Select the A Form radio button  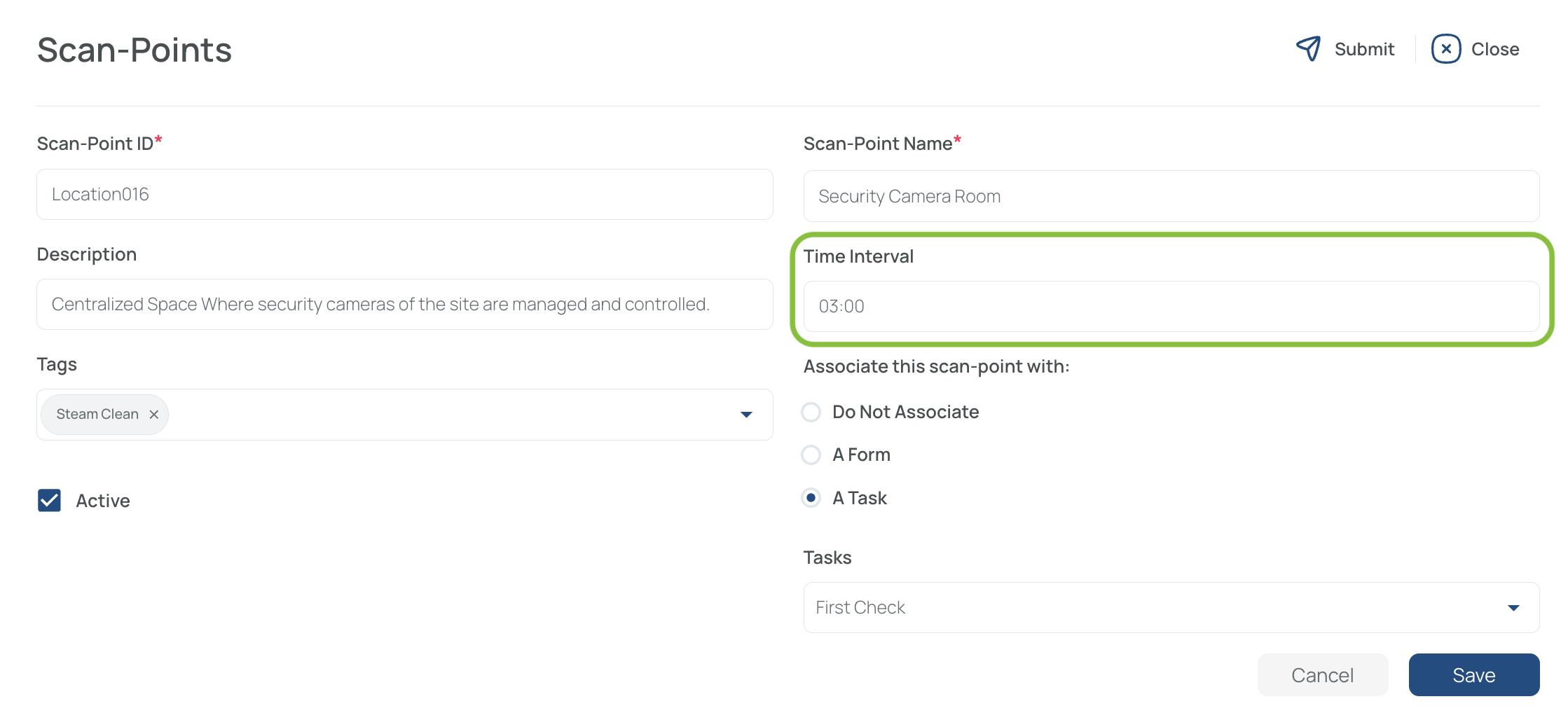tap(811, 455)
